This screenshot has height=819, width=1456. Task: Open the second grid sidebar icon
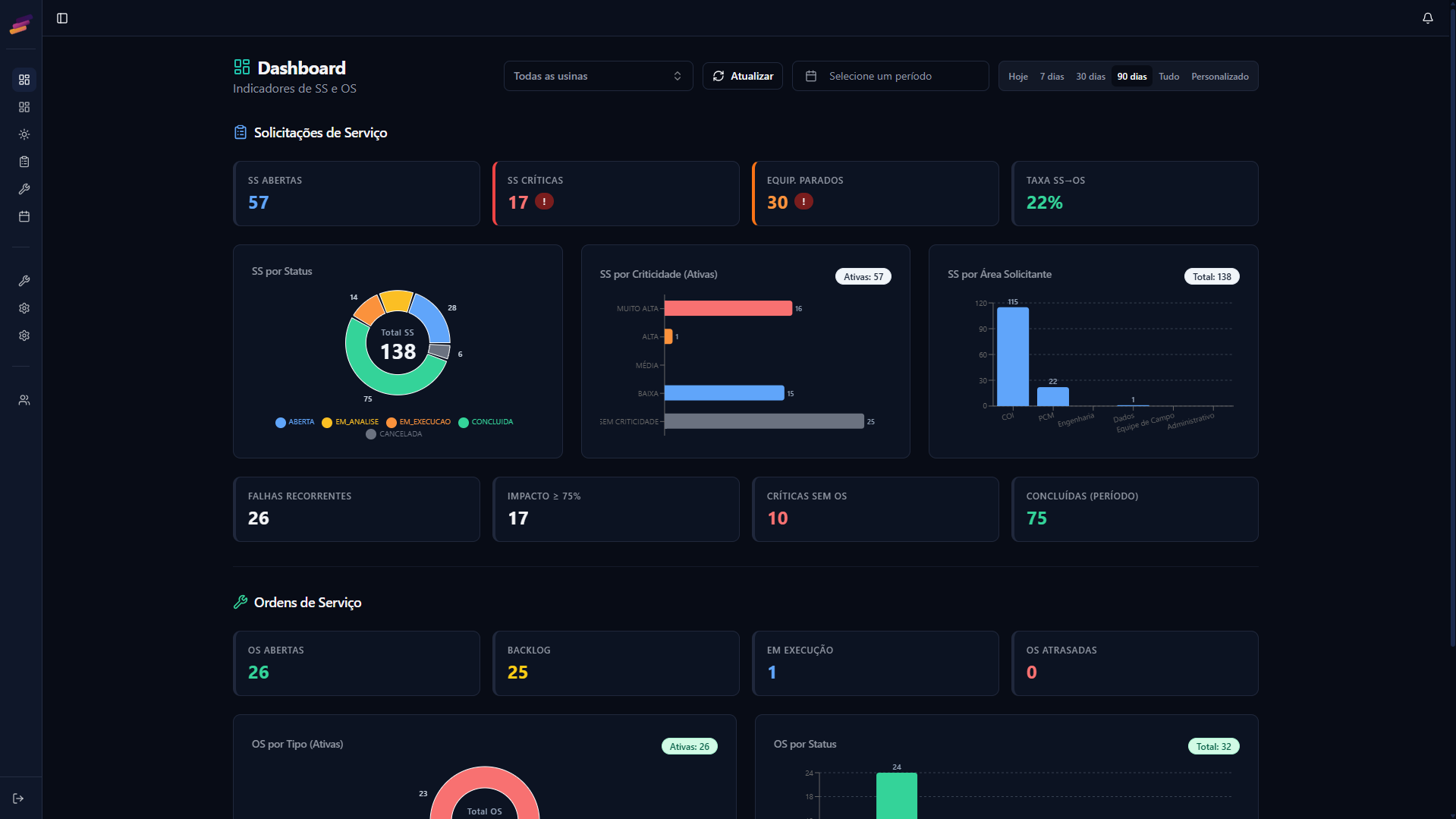coord(24,107)
